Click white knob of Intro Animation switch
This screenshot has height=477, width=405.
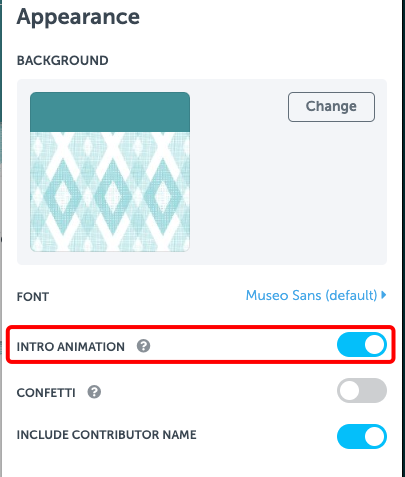(374, 345)
